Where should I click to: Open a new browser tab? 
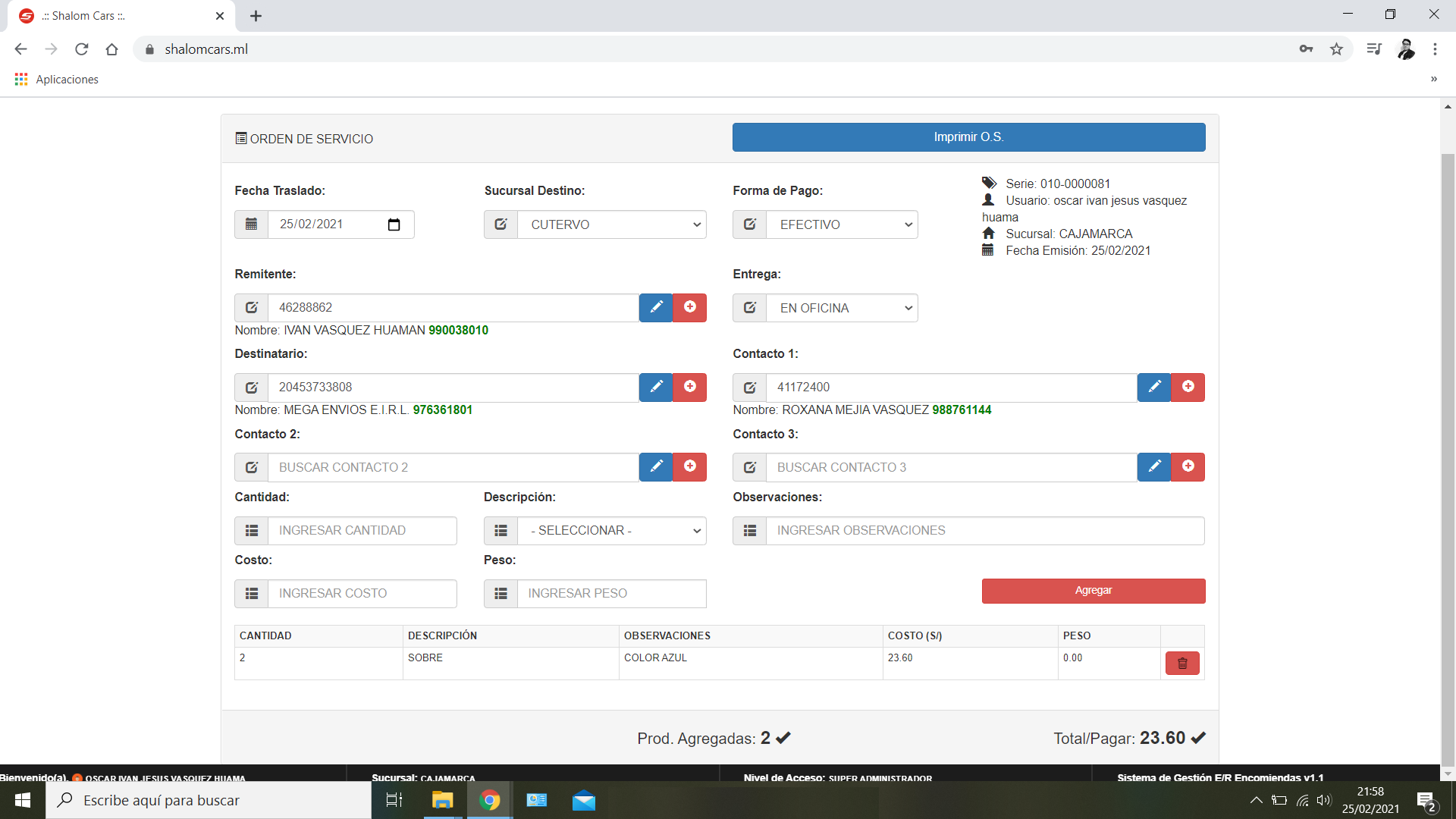click(256, 16)
